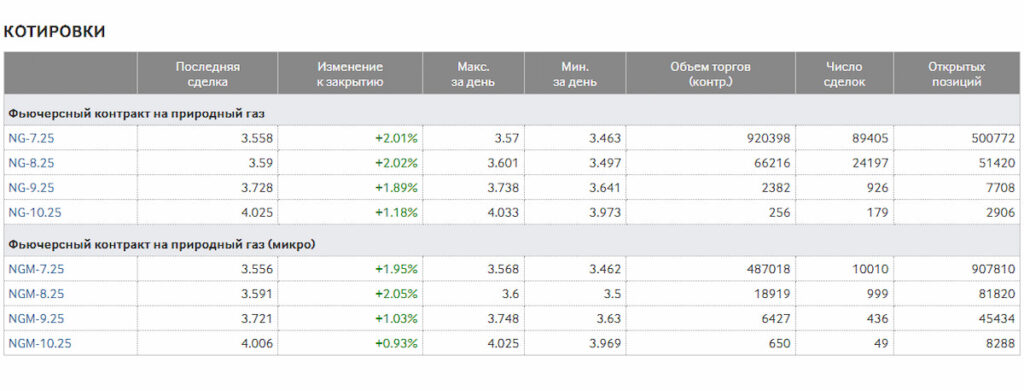Open the NG-8.25 contract link
The width and height of the screenshot is (1024, 391).
[31, 163]
